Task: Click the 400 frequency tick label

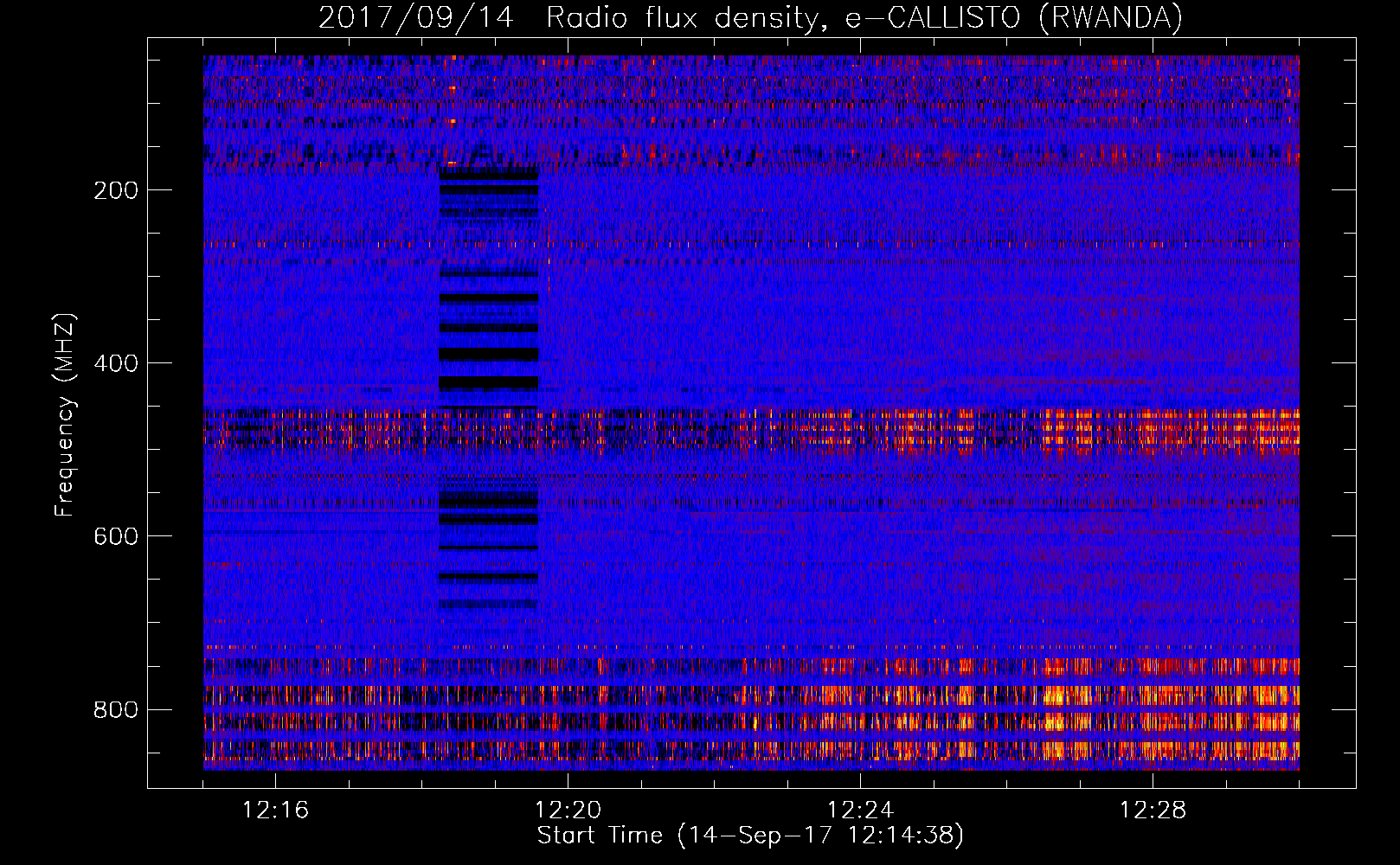Action: 116,364
